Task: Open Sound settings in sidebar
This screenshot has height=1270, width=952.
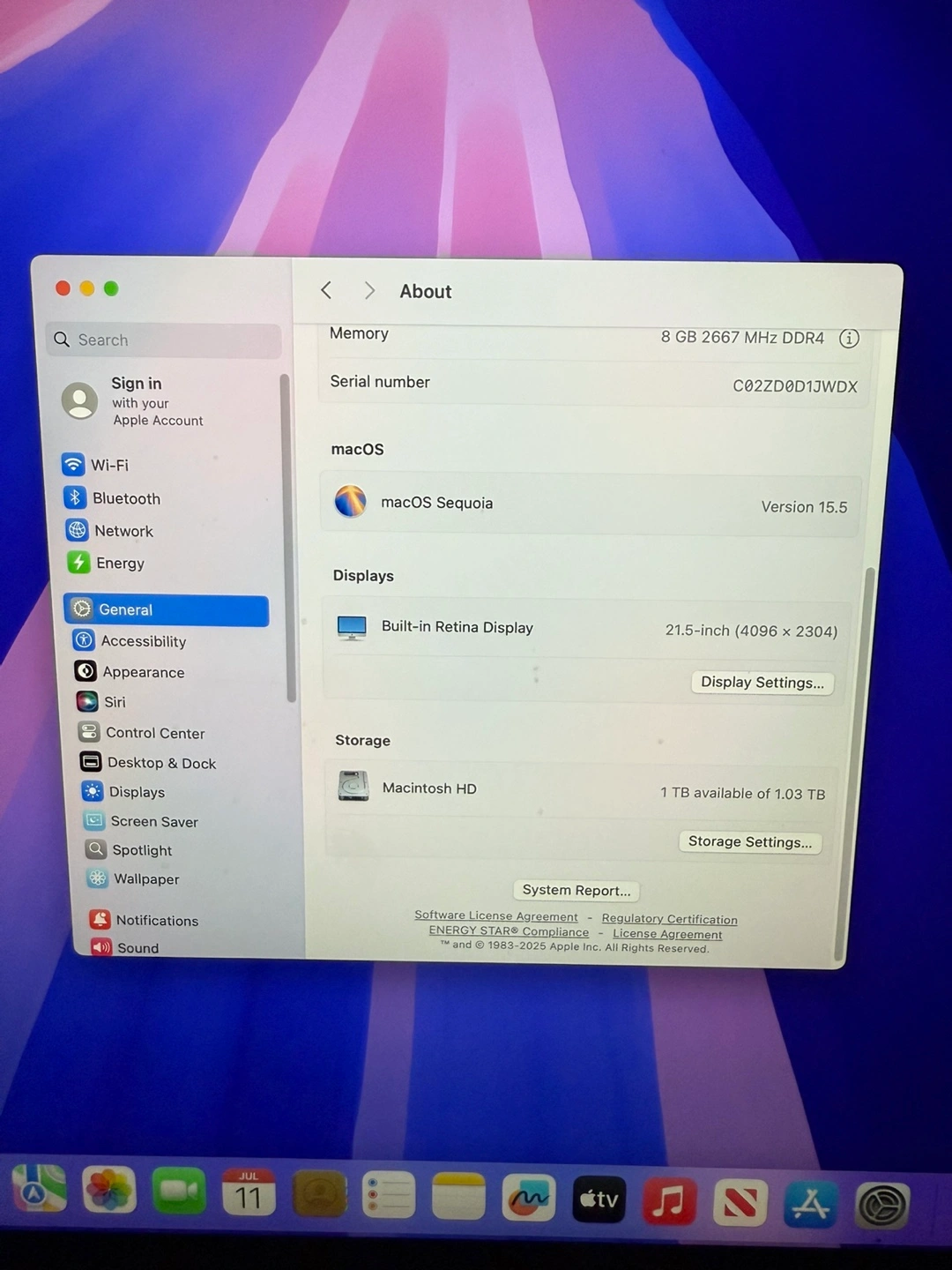Action: pyautogui.click(x=124, y=948)
